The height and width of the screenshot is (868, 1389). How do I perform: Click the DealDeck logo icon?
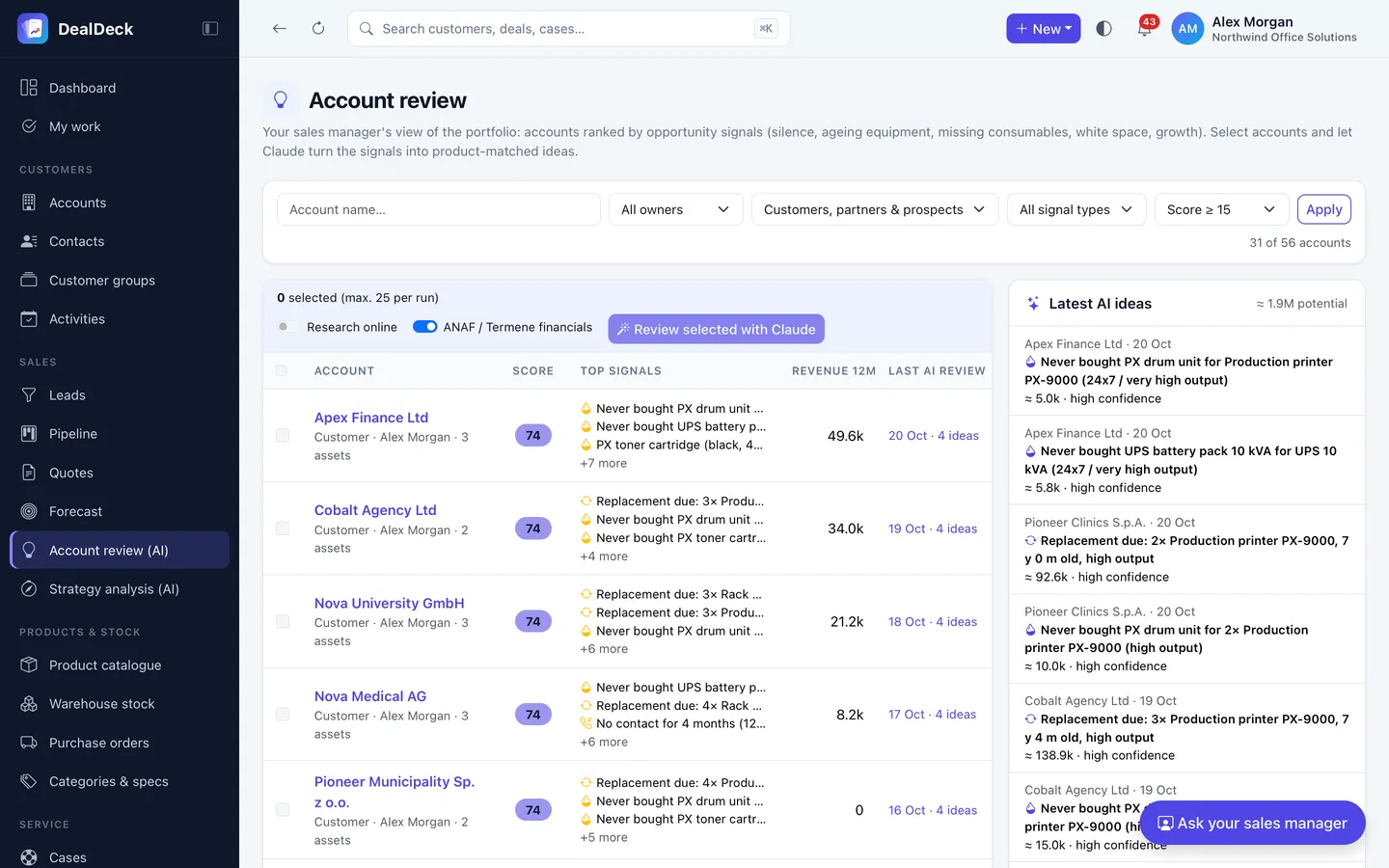pos(33,29)
